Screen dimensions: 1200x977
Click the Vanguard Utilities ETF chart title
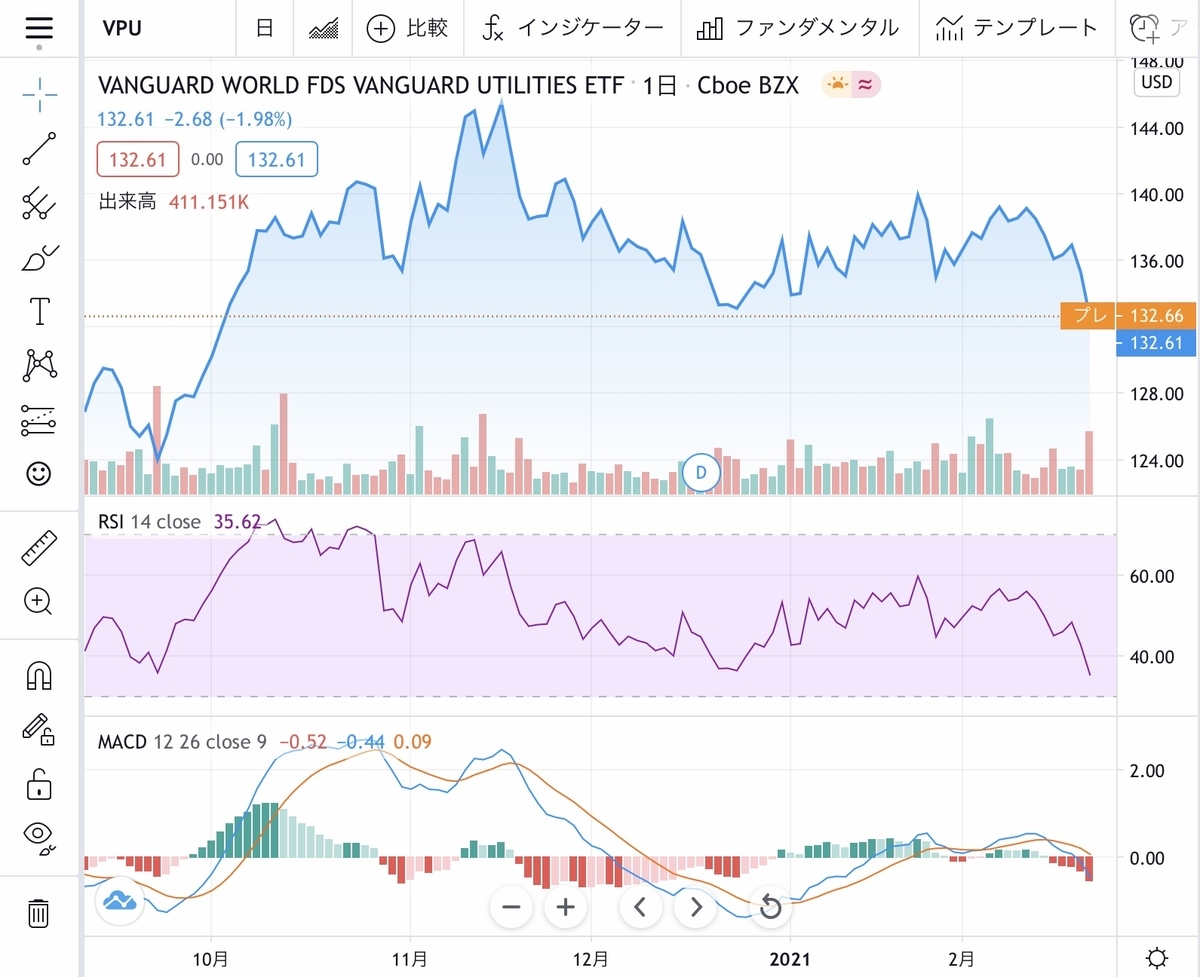(360, 86)
